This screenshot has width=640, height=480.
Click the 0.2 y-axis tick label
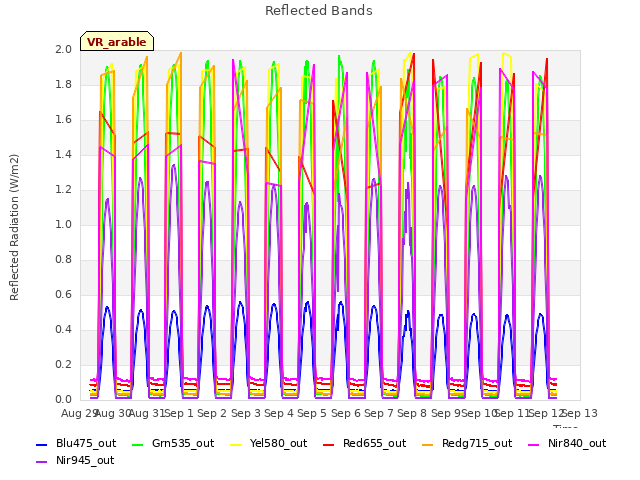point(63,364)
